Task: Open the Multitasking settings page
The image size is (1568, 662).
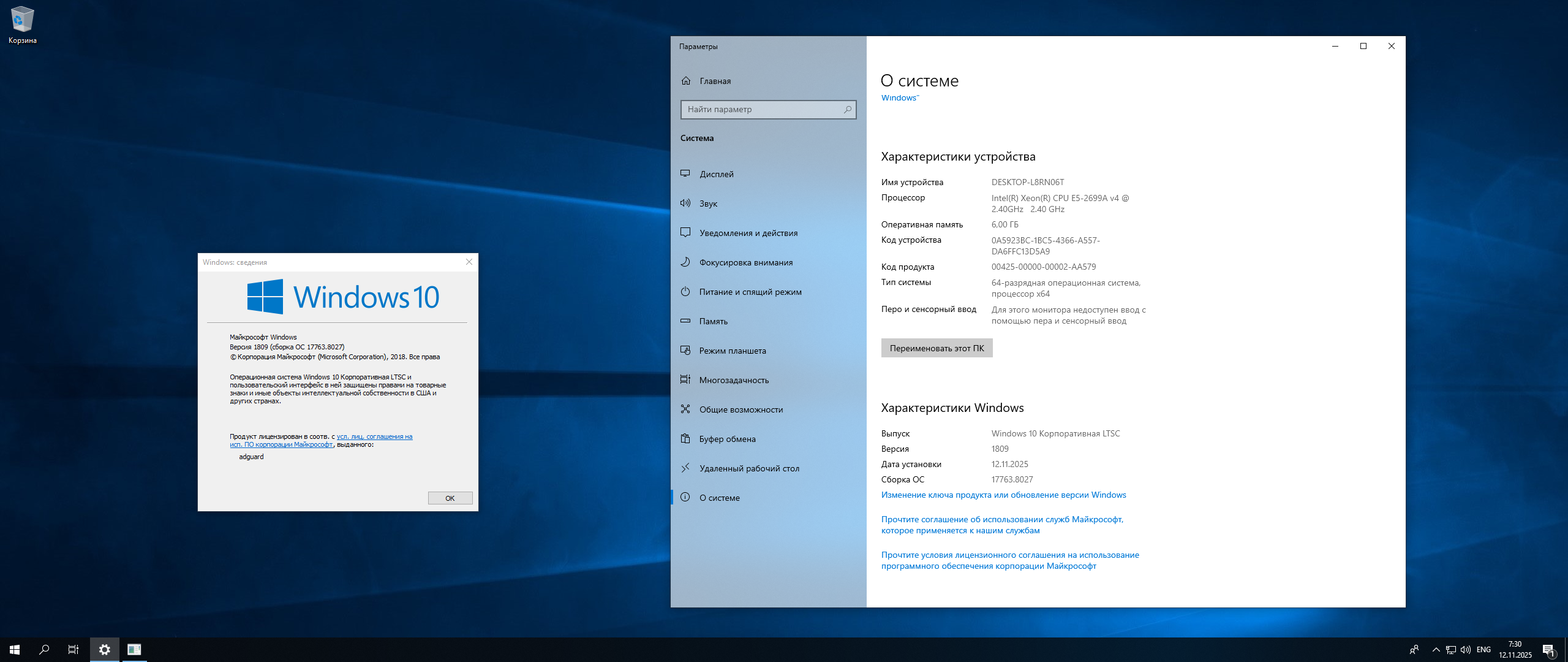Action: pyautogui.click(x=734, y=380)
